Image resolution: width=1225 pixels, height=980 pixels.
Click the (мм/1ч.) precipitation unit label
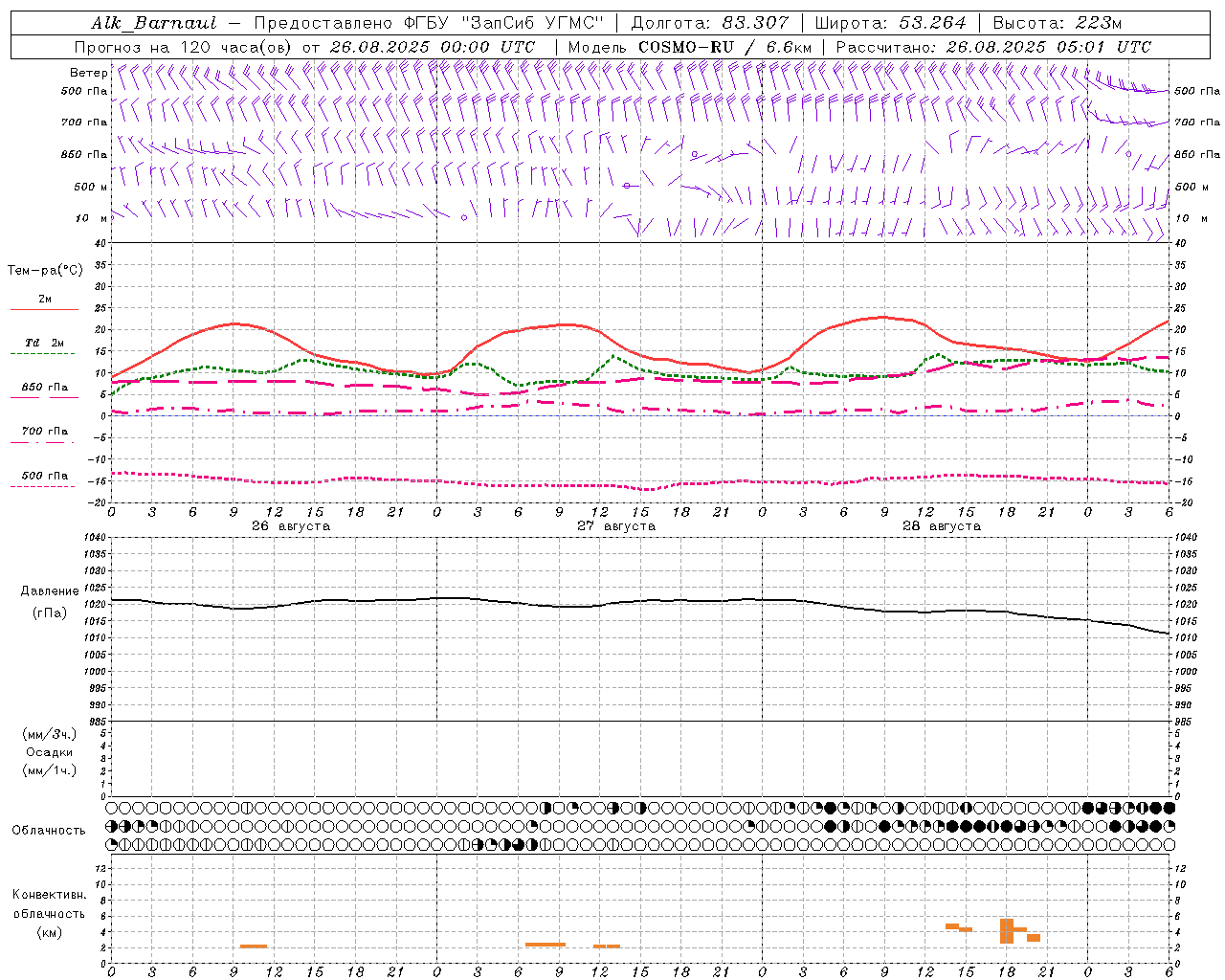[50, 770]
